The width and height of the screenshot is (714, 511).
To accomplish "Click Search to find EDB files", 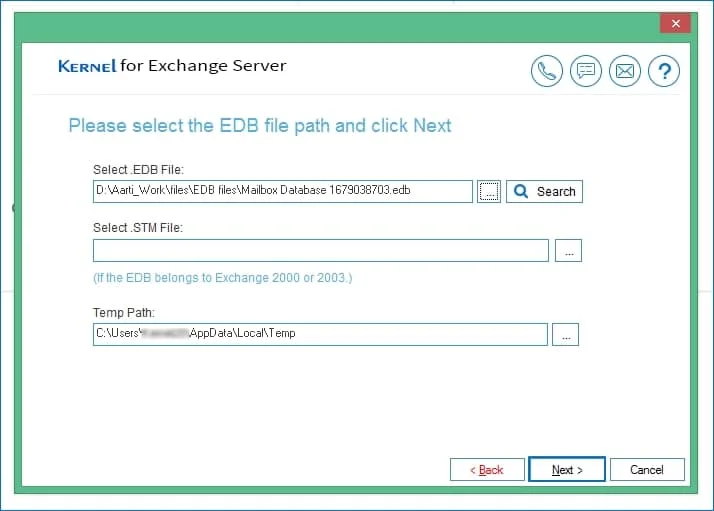I will point(544,191).
